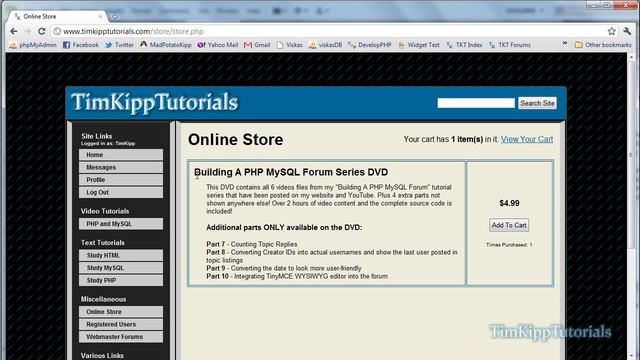This screenshot has height=360, width=640.
Task: Click the Online Store page heading
Action: click(x=236, y=140)
